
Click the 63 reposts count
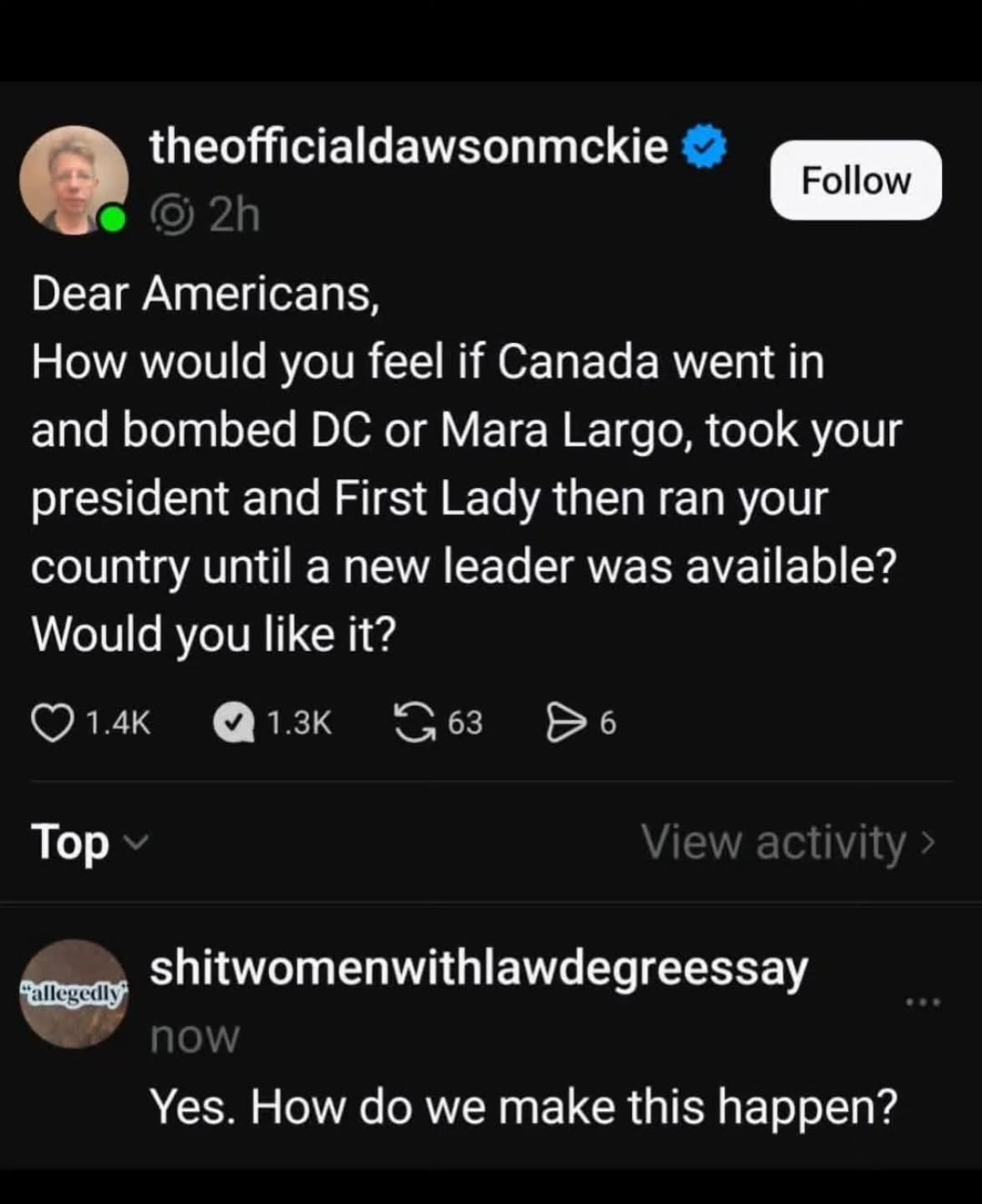pyautogui.click(x=465, y=723)
